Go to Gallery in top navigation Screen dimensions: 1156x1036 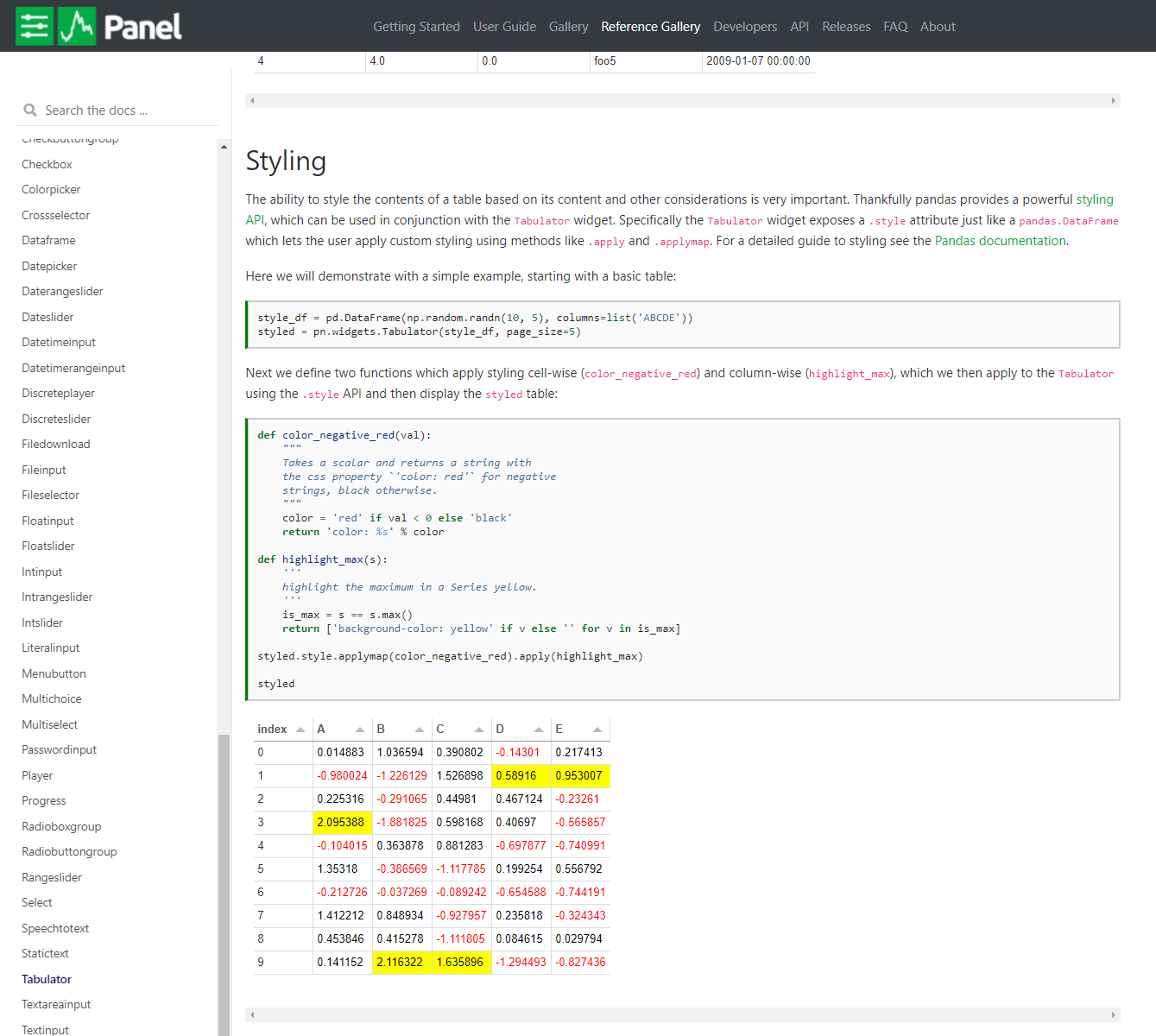click(568, 27)
